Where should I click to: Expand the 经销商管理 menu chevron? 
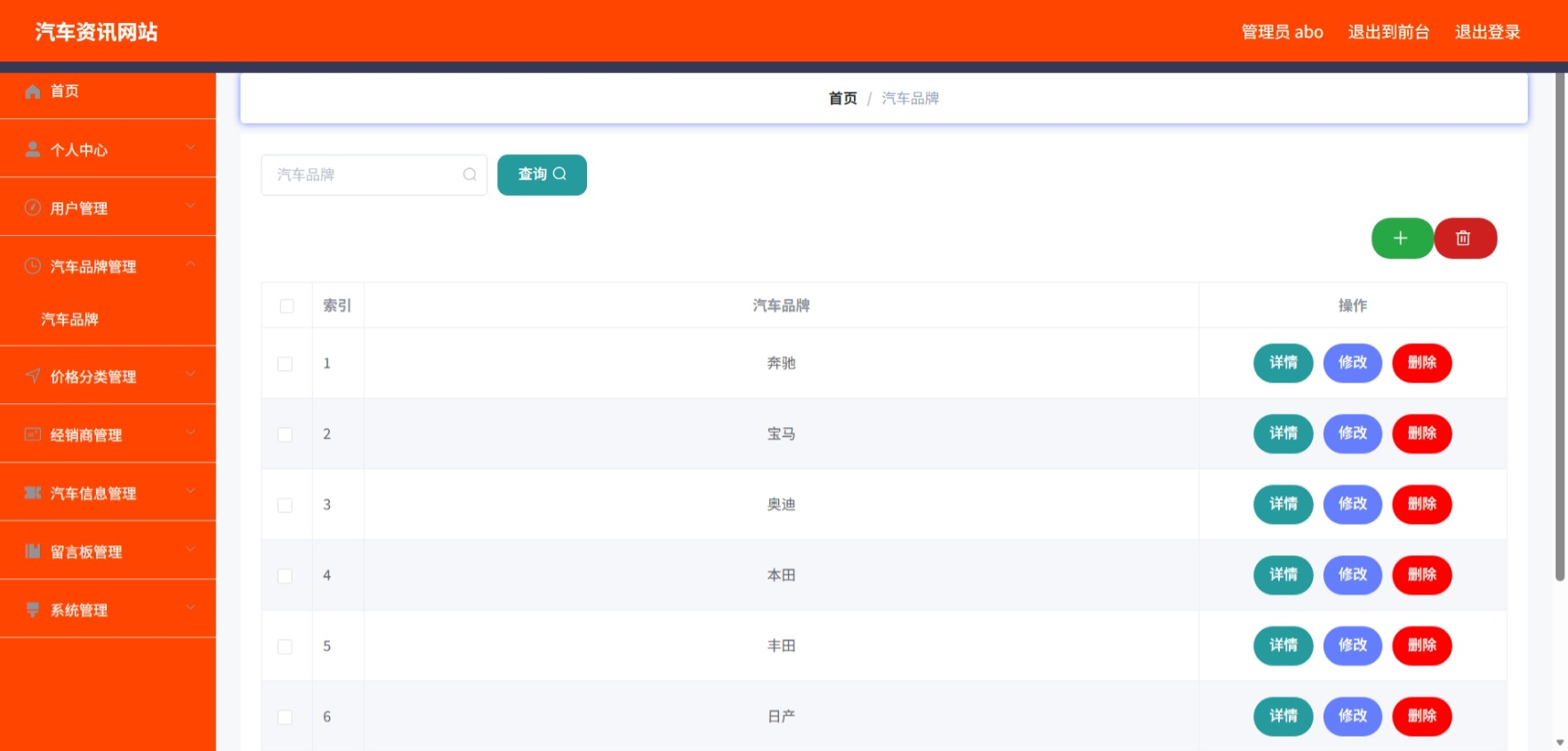[x=190, y=432]
